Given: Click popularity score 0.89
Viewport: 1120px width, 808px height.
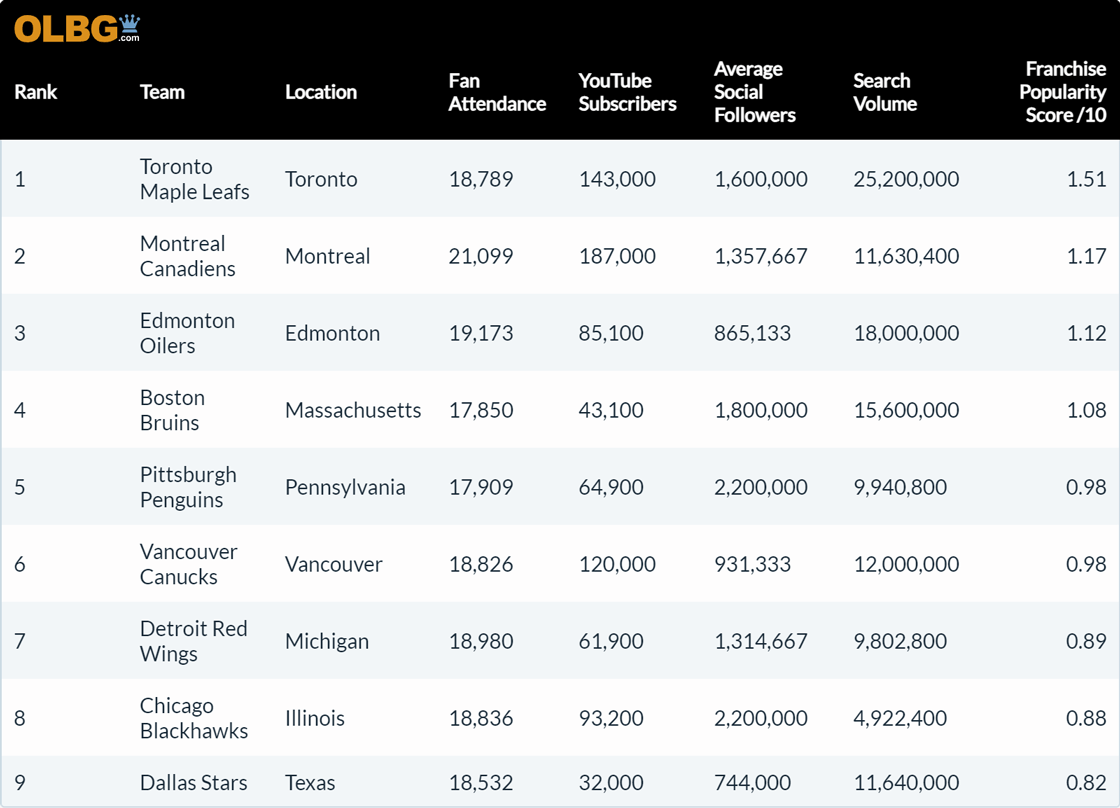Looking at the screenshot, I should tap(1086, 642).
